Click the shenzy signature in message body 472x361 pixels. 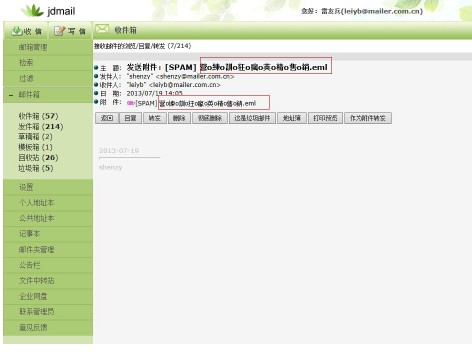[x=110, y=167]
